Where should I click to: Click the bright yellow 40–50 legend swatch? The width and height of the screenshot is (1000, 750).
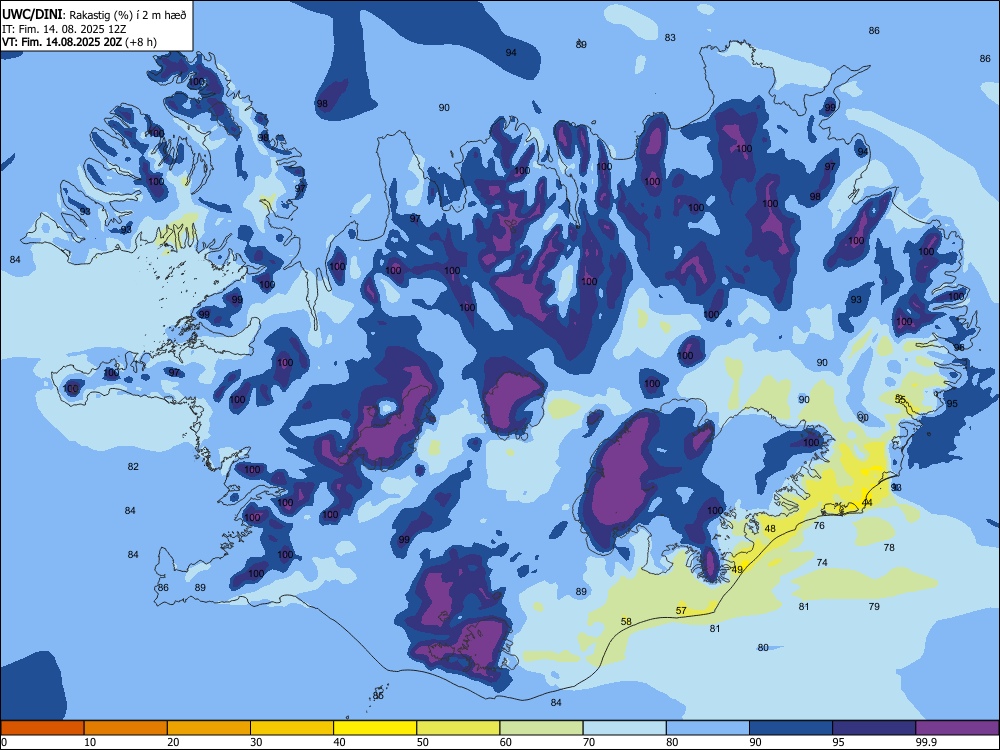click(x=375, y=728)
